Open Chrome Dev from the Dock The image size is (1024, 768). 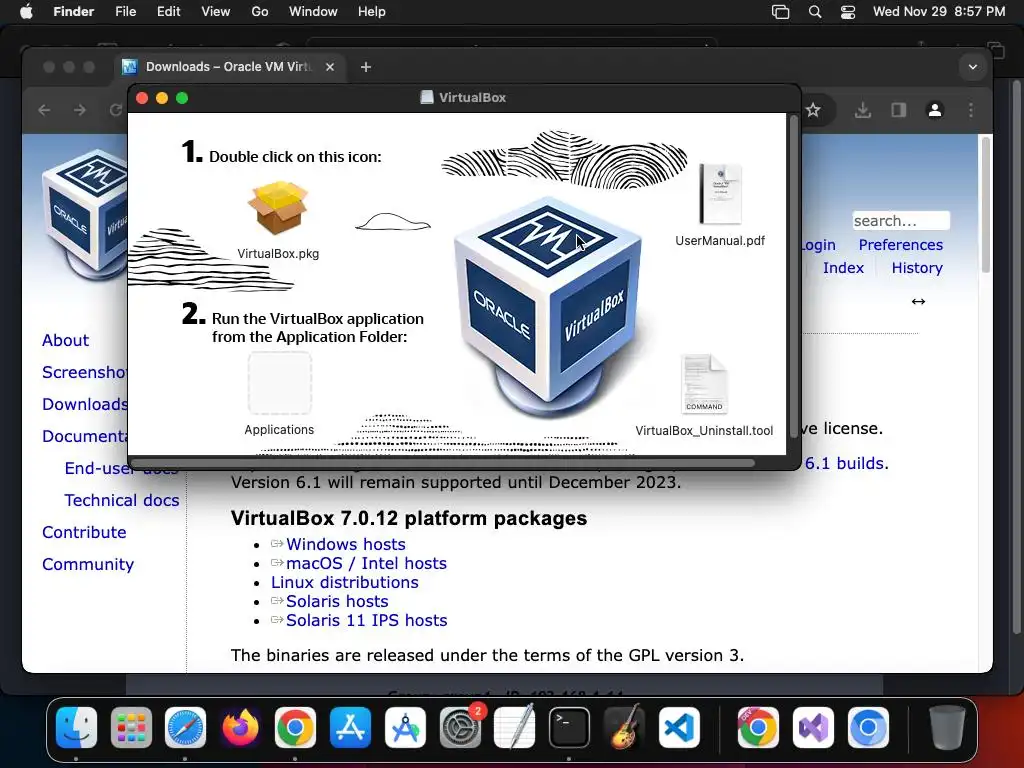pyautogui.click(x=758, y=727)
